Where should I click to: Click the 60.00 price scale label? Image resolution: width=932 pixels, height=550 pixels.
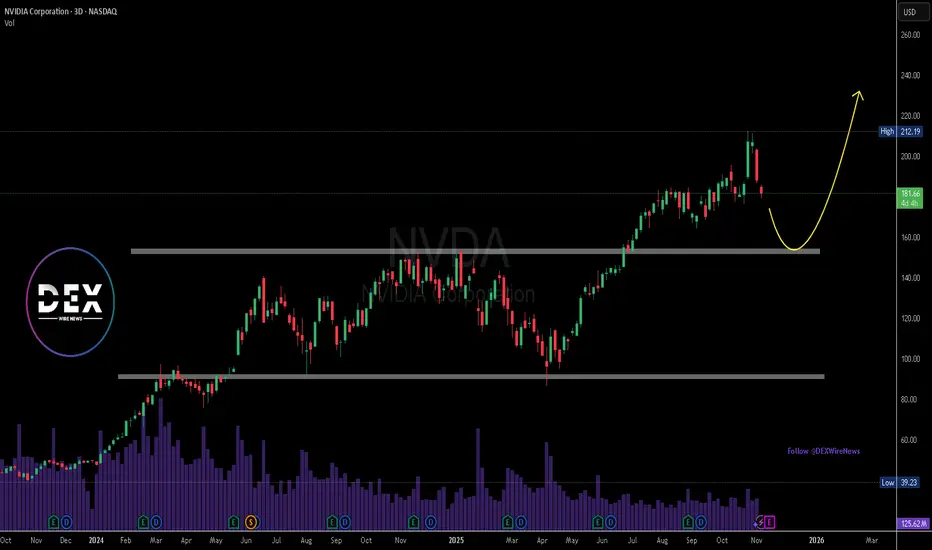[911, 439]
